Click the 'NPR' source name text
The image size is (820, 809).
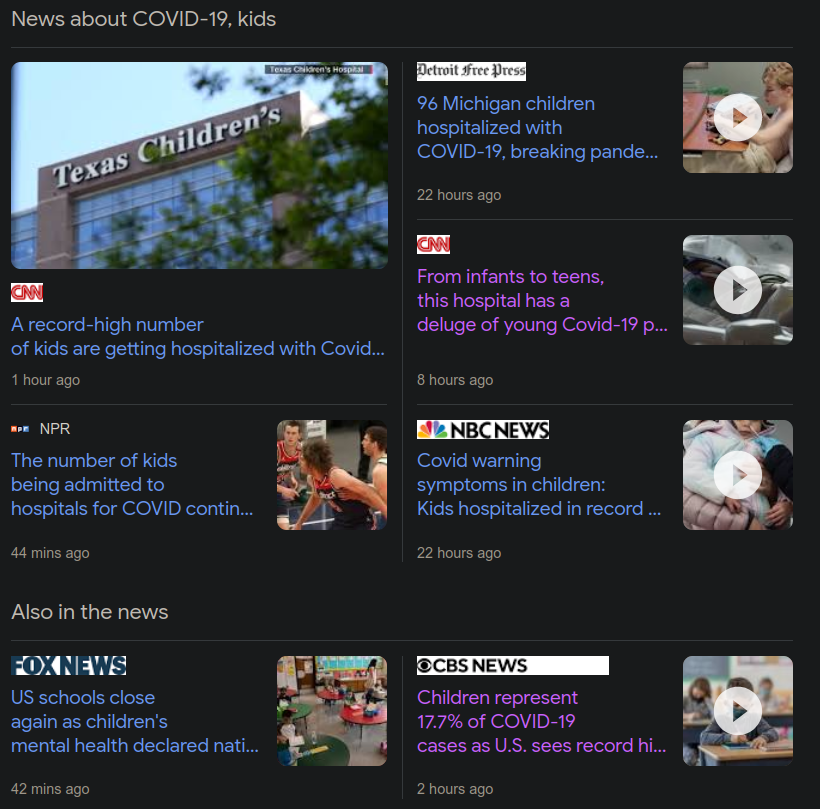tap(55, 429)
